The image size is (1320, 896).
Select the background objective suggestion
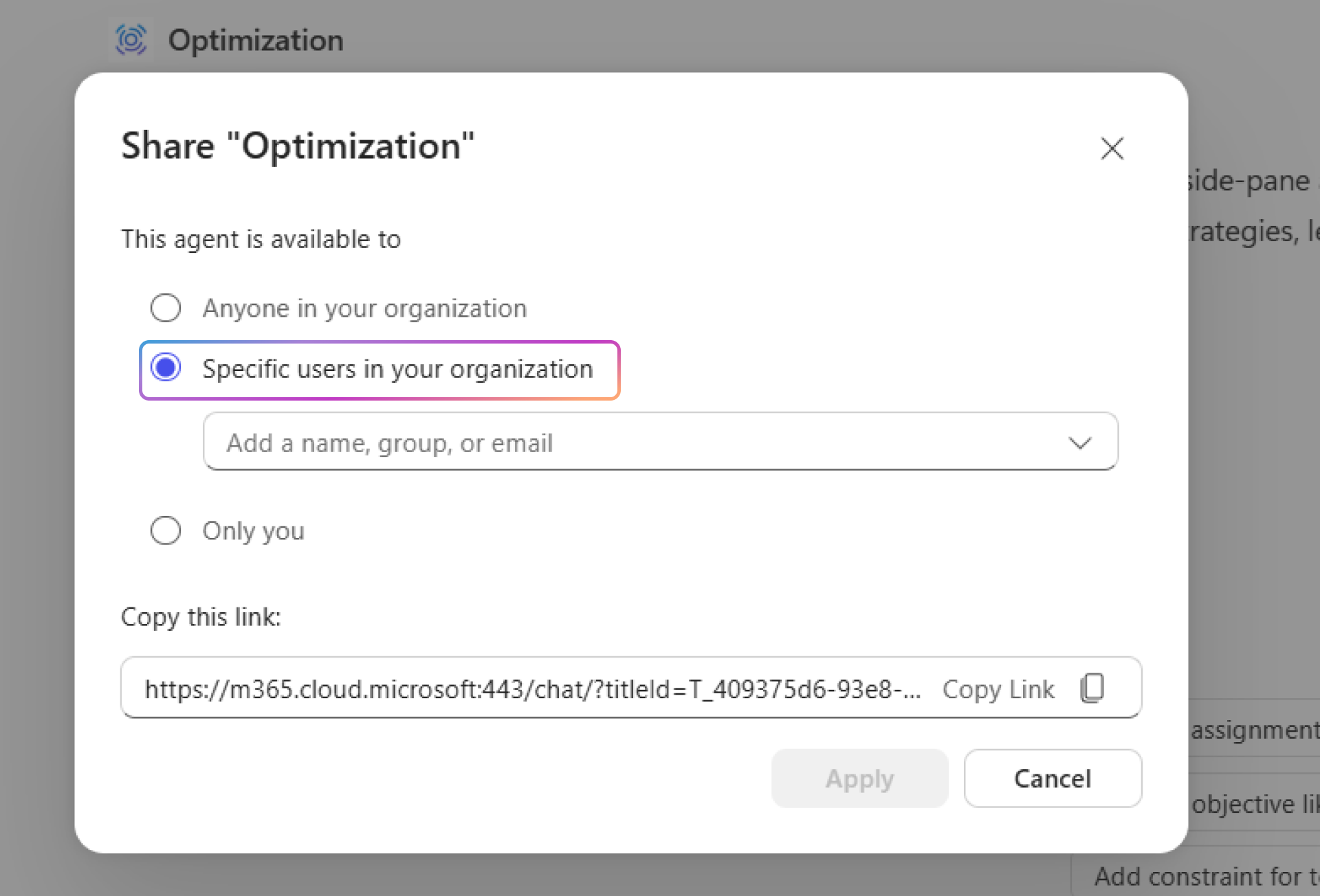coord(1254,804)
